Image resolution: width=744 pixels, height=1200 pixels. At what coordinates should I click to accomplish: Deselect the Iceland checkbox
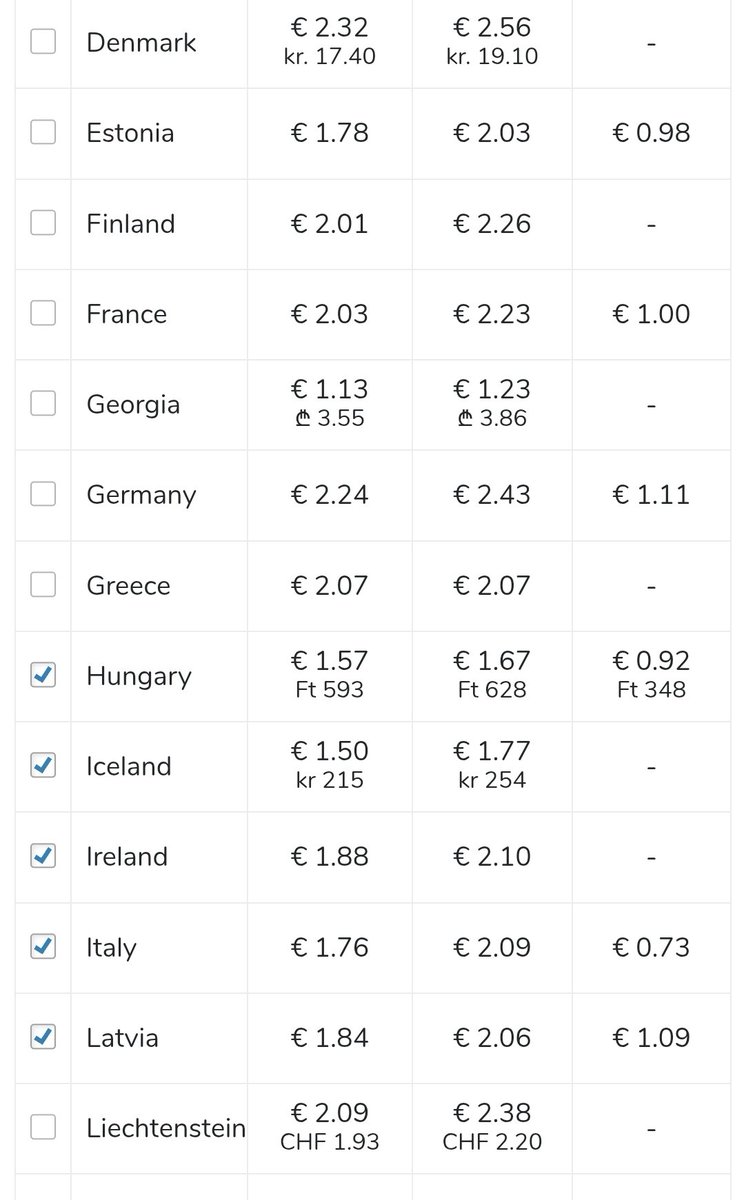pyautogui.click(x=43, y=766)
